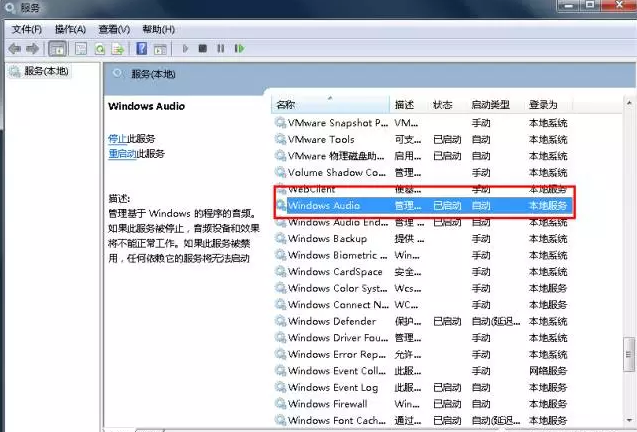Click 本地服务 logon cell of Windows Firewall
The width and height of the screenshot is (637, 432).
[x=548, y=404]
